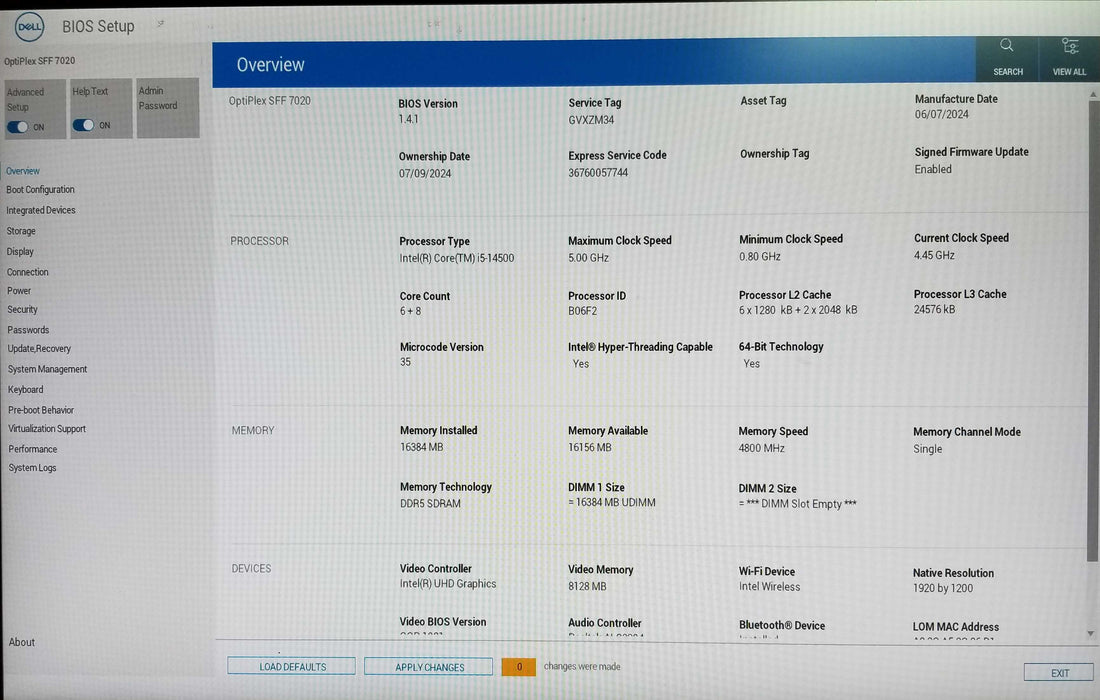Click Memory Technology DDR5 SDRAM
This screenshot has height=700, width=1100.
430,504
